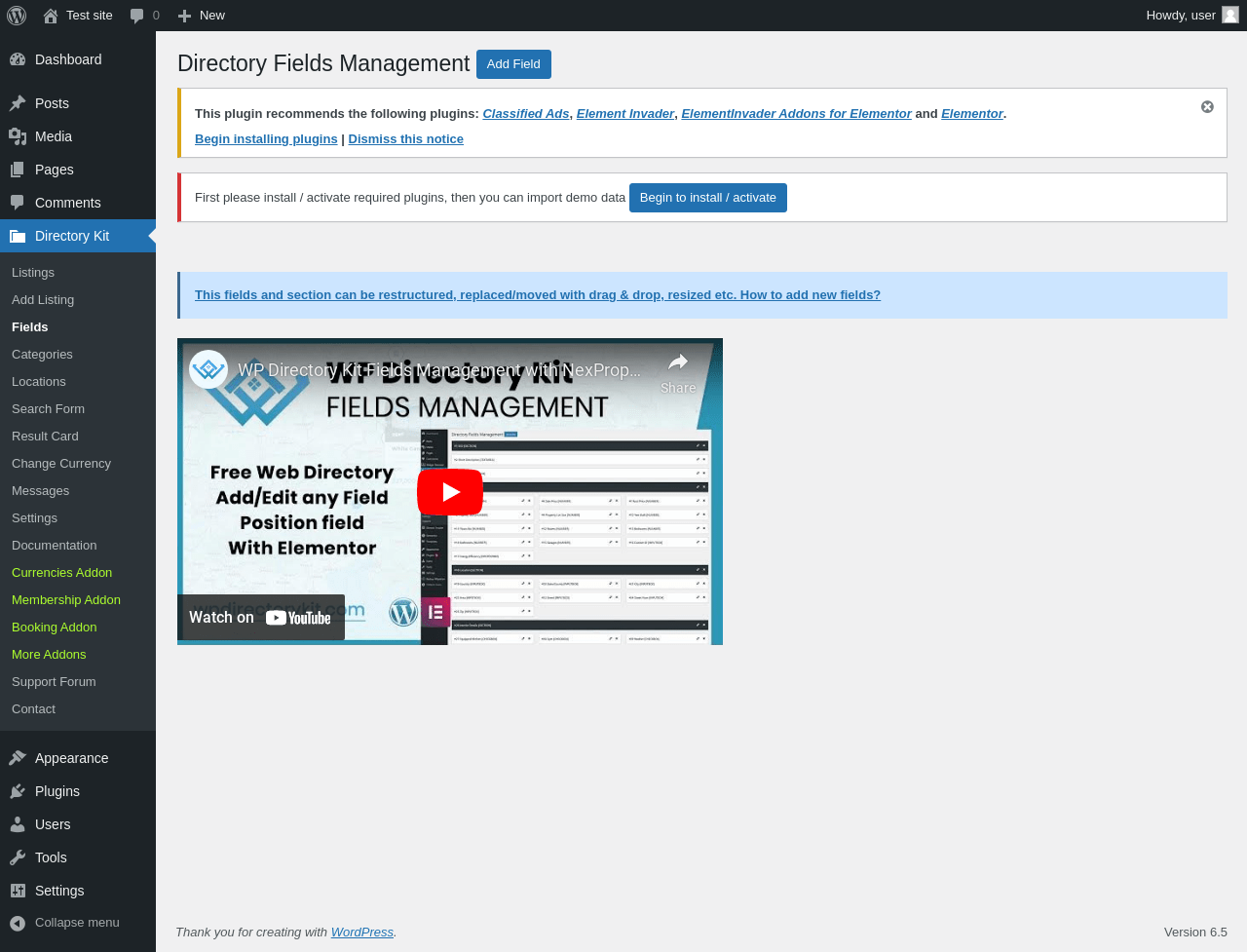Click the Add Field button
This screenshot has width=1247, height=952.
(513, 64)
